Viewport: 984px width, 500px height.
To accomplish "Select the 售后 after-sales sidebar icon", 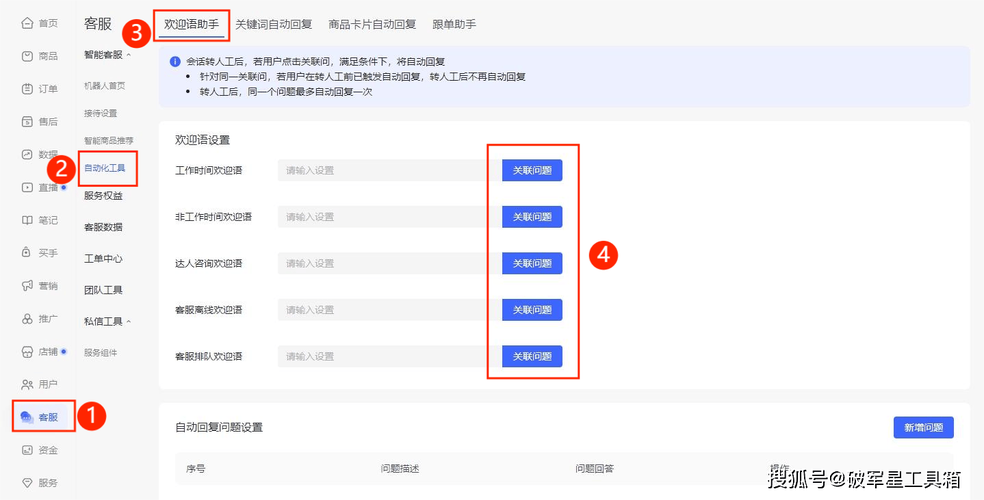I will pyautogui.click(x=27, y=122).
